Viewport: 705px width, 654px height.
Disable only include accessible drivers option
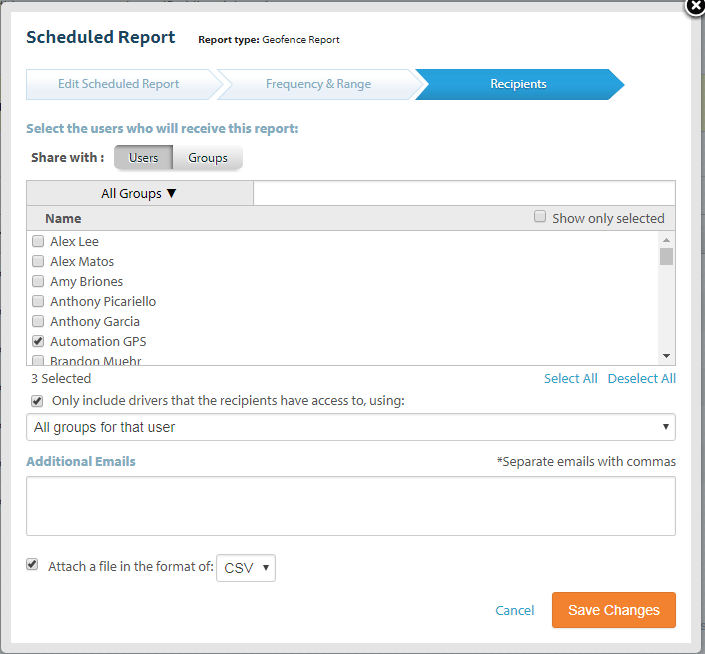38,401
